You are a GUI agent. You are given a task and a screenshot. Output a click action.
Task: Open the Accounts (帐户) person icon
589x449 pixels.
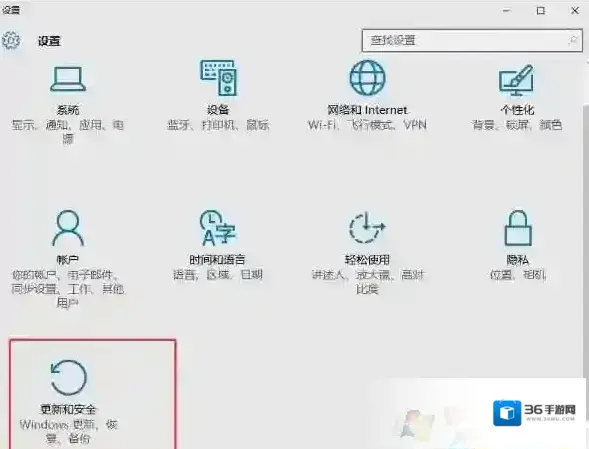[x=68, y=228]
